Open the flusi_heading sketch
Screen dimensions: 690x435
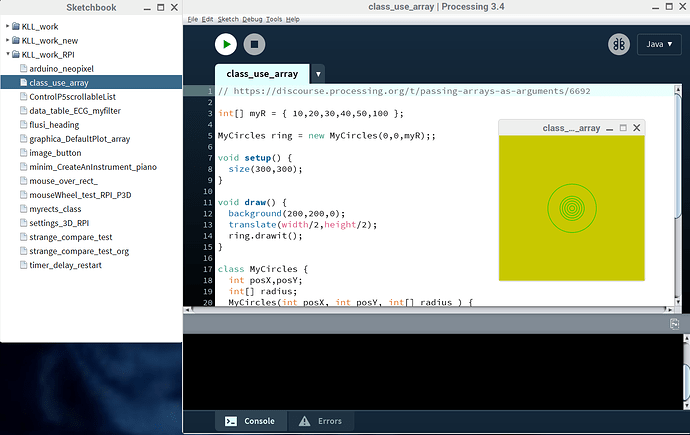[54, 124]
